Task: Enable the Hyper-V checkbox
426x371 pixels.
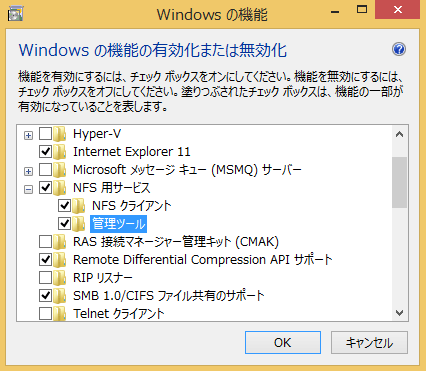Action: pyautogui.click(x=45, y=134)
